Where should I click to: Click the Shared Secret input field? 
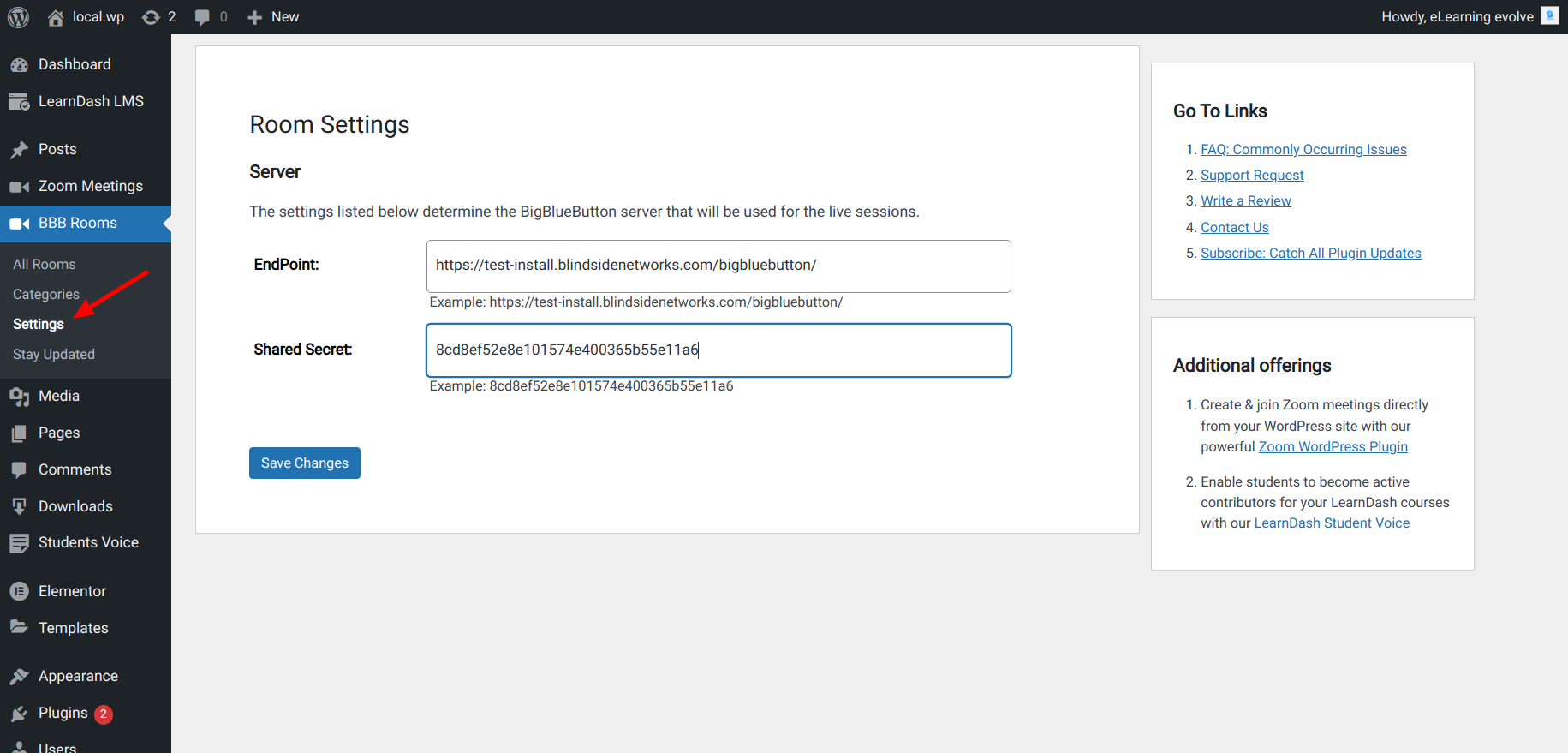click(718, 350)
